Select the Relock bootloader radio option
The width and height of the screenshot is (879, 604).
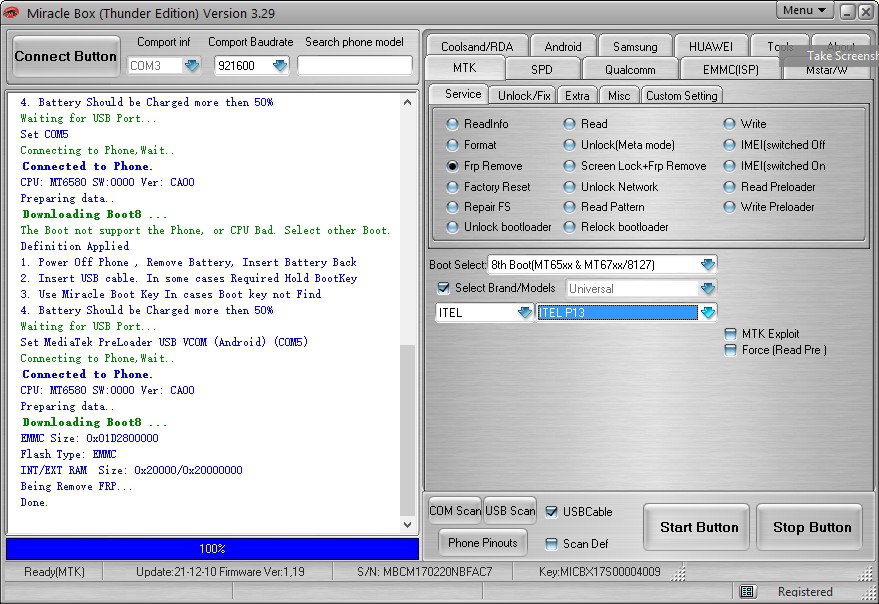pyautogui.click(x=570, y=227)
